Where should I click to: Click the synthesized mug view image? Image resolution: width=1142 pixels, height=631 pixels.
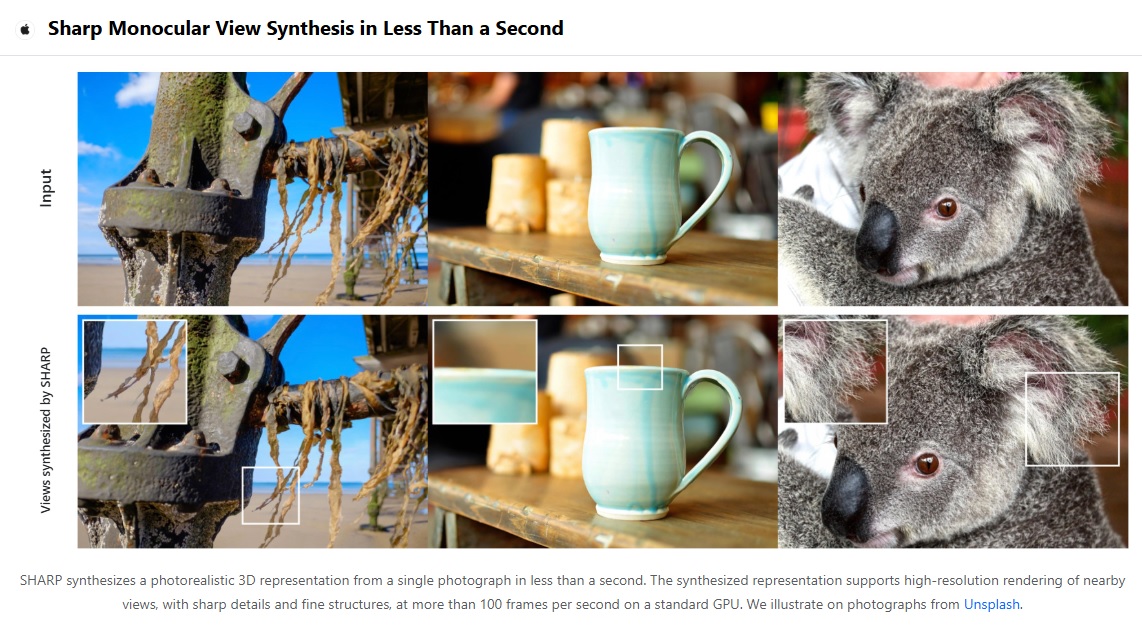tap(602, 431)
